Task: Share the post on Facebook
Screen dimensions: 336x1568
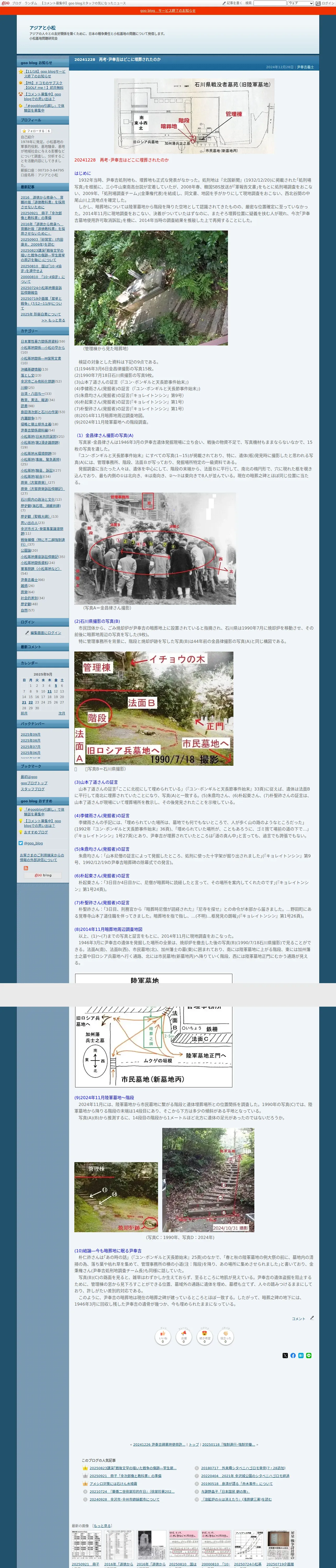Action: [293, 1356]
